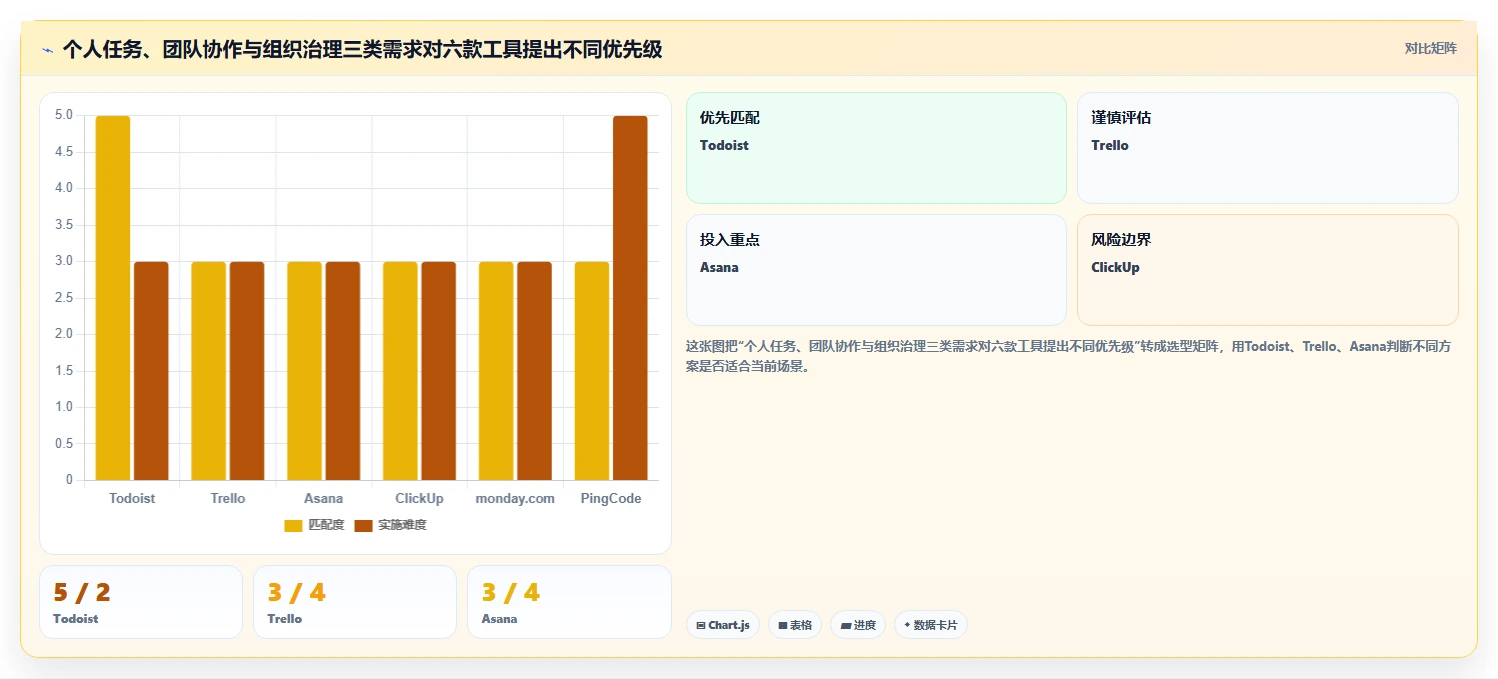Screen dimensions: 1498x679
Task: Click ClickUp's gold 匹配度 bar
Action: (400, 371)
